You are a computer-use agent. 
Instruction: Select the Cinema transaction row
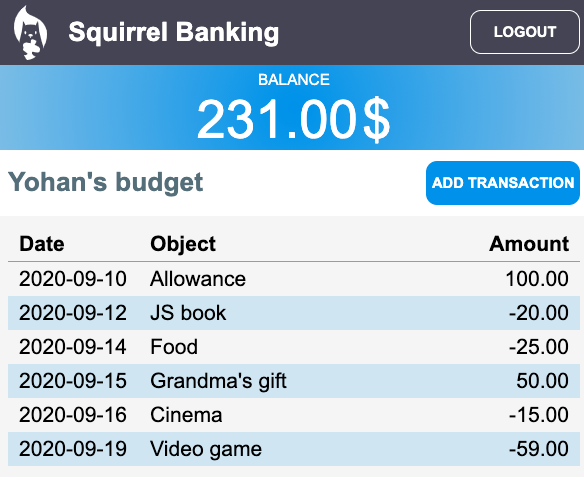pyautogui.click(x=294, y=415)
